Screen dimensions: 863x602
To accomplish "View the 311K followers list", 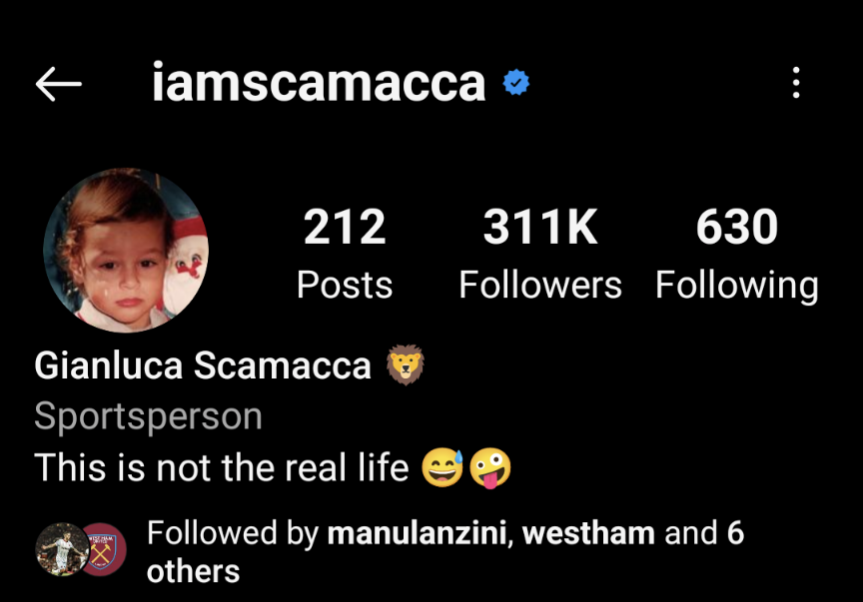I will tap(540, 227).
